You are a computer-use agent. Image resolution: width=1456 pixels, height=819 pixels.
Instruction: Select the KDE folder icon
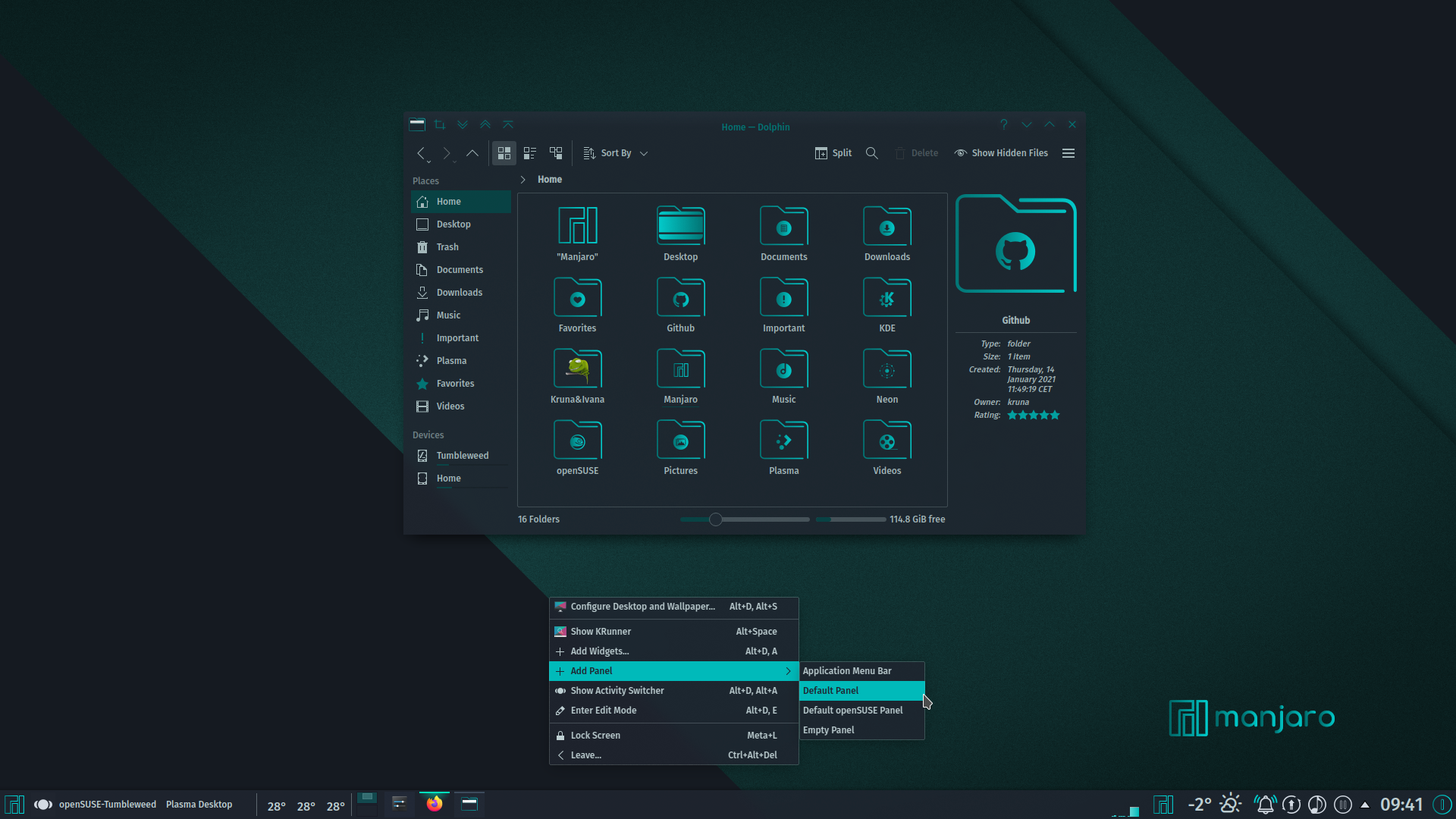887,297
